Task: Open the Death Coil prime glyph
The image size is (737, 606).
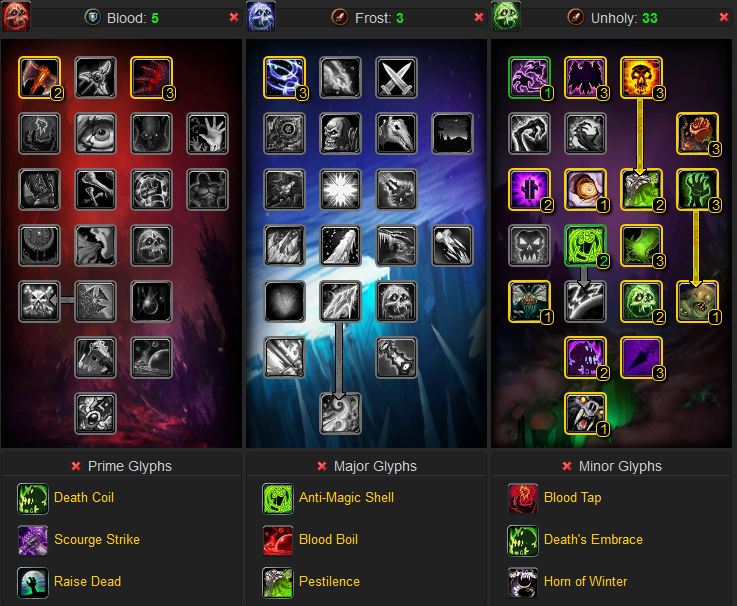Action: click(84, 497)
